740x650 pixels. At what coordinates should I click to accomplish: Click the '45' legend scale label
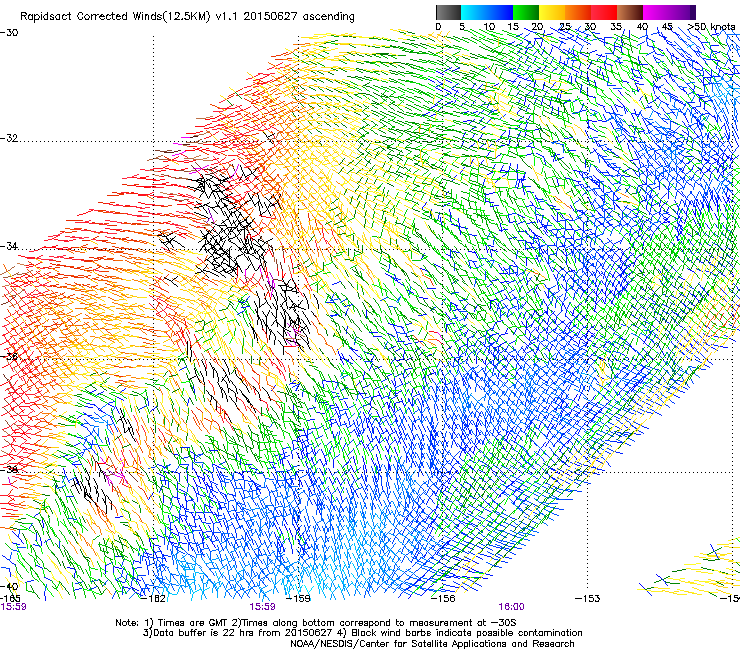[x=666, y=27]
